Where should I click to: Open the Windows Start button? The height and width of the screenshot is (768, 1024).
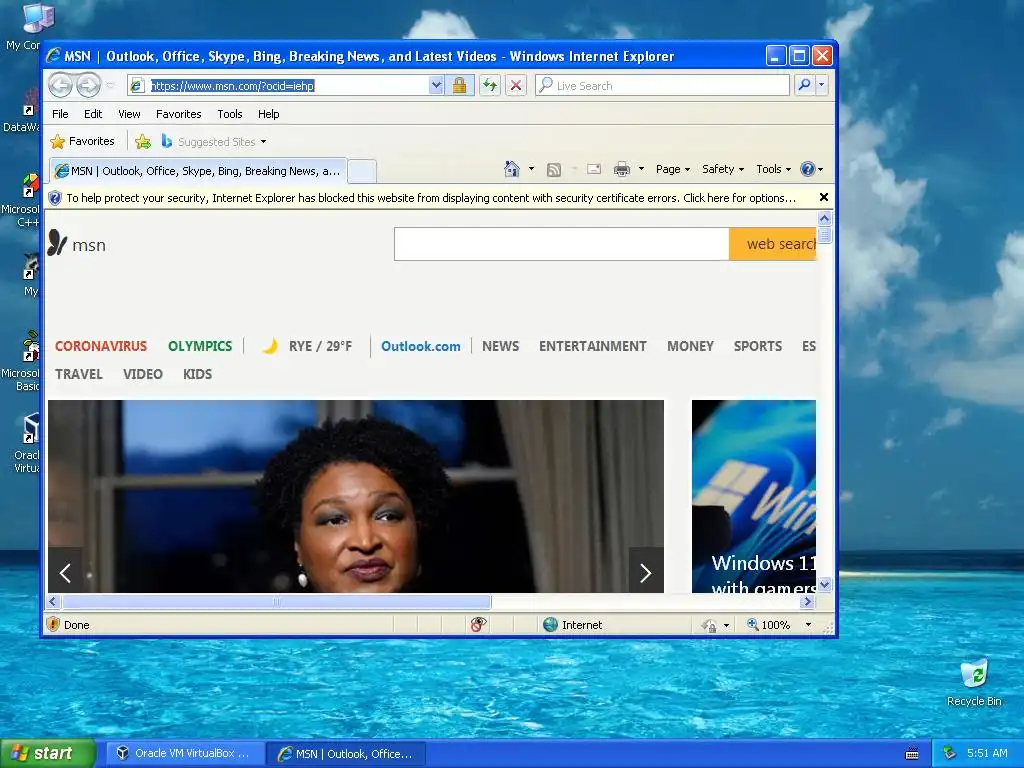coord(48,753)
